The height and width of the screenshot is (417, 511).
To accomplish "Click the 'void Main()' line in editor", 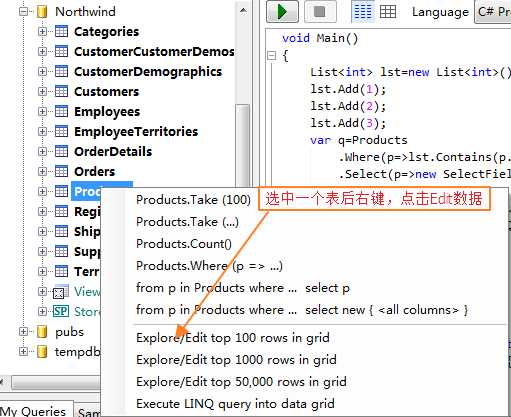I will tap(320, 38).
